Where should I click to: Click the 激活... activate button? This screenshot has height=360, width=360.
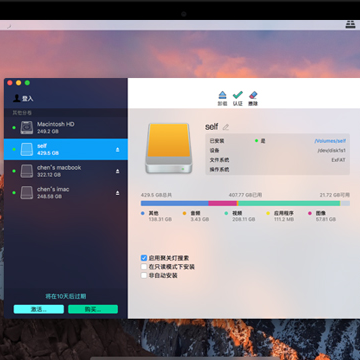(39, 309)
